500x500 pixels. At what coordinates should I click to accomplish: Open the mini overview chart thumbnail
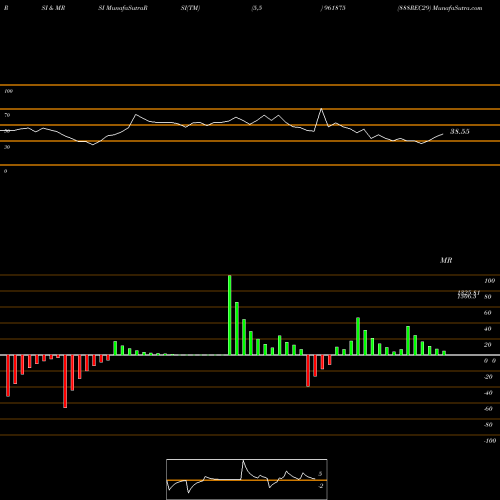[247, 479]
